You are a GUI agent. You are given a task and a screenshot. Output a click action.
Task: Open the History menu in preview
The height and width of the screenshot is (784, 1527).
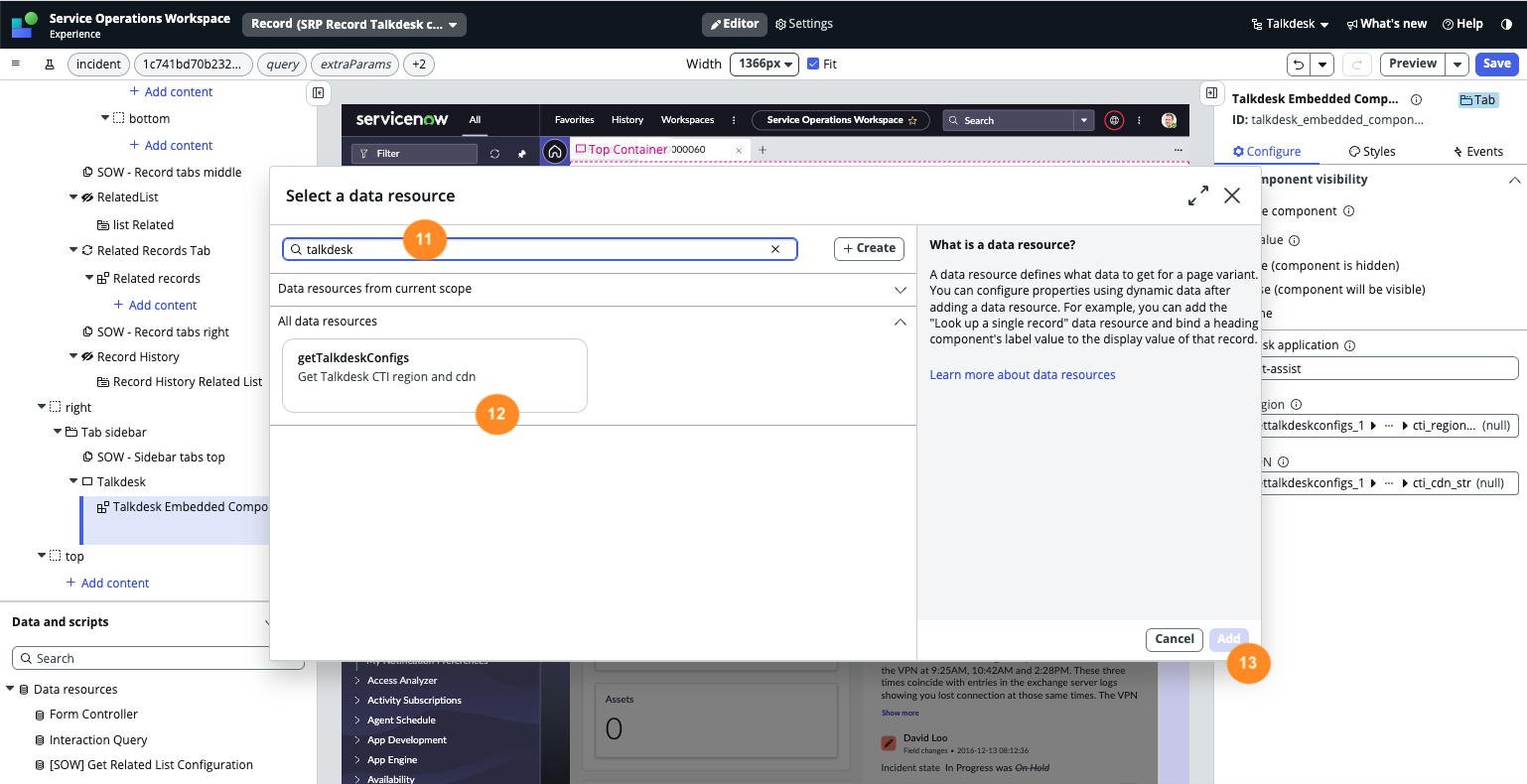pyautogui.click(x=627, y=120)
